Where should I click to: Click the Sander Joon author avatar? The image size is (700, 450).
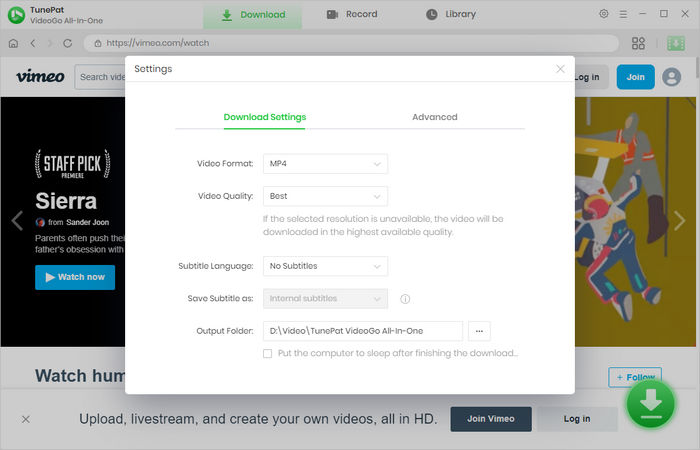(40, 222)
